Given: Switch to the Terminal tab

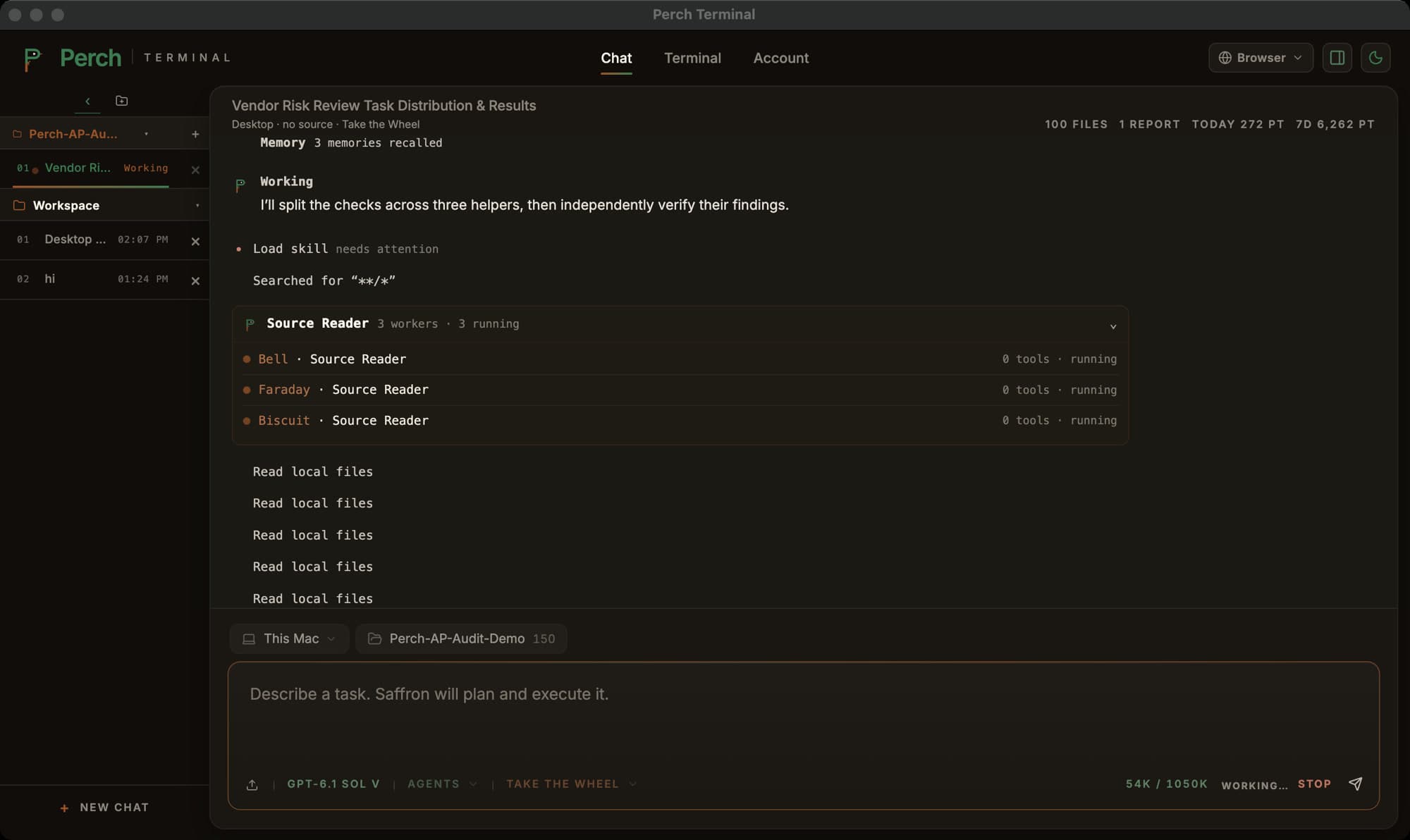Looking at the screenshot, I should [x=692, y=58].
